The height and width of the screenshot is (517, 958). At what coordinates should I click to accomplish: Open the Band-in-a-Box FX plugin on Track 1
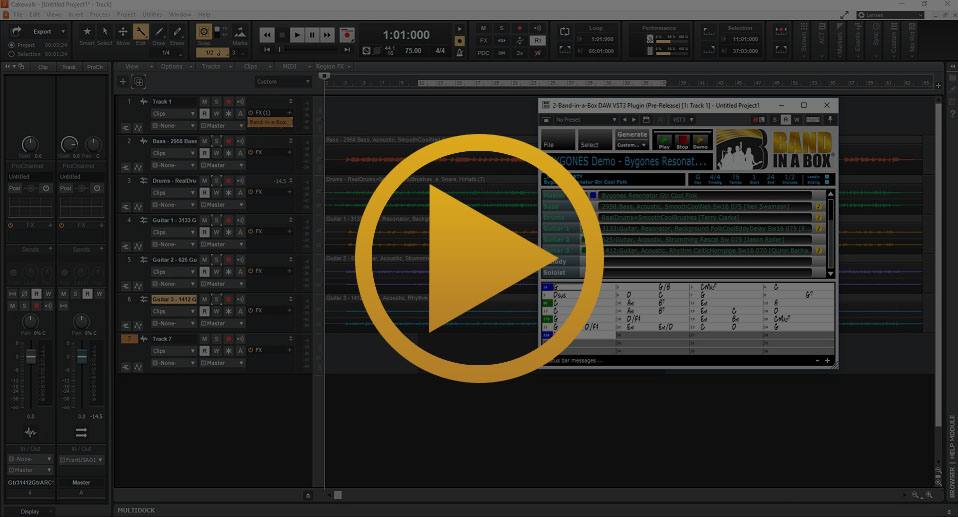pos(270,122)
